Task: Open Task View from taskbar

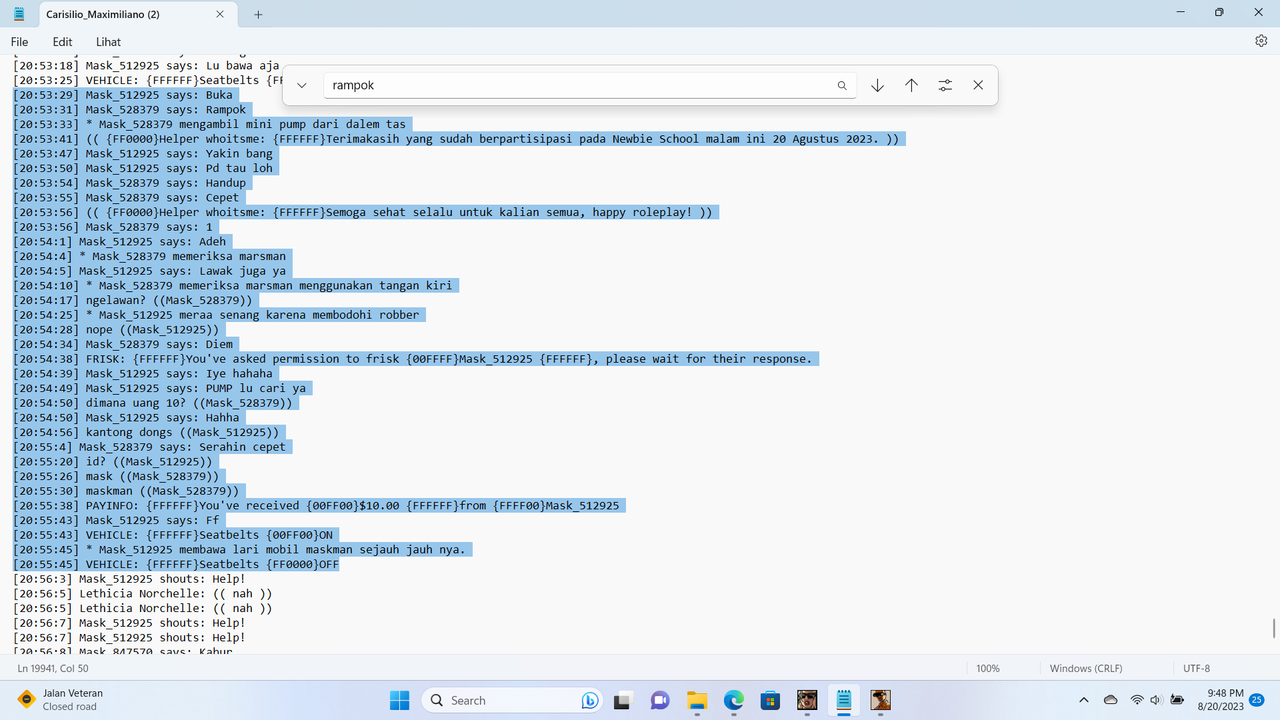Action: point(623,700)
